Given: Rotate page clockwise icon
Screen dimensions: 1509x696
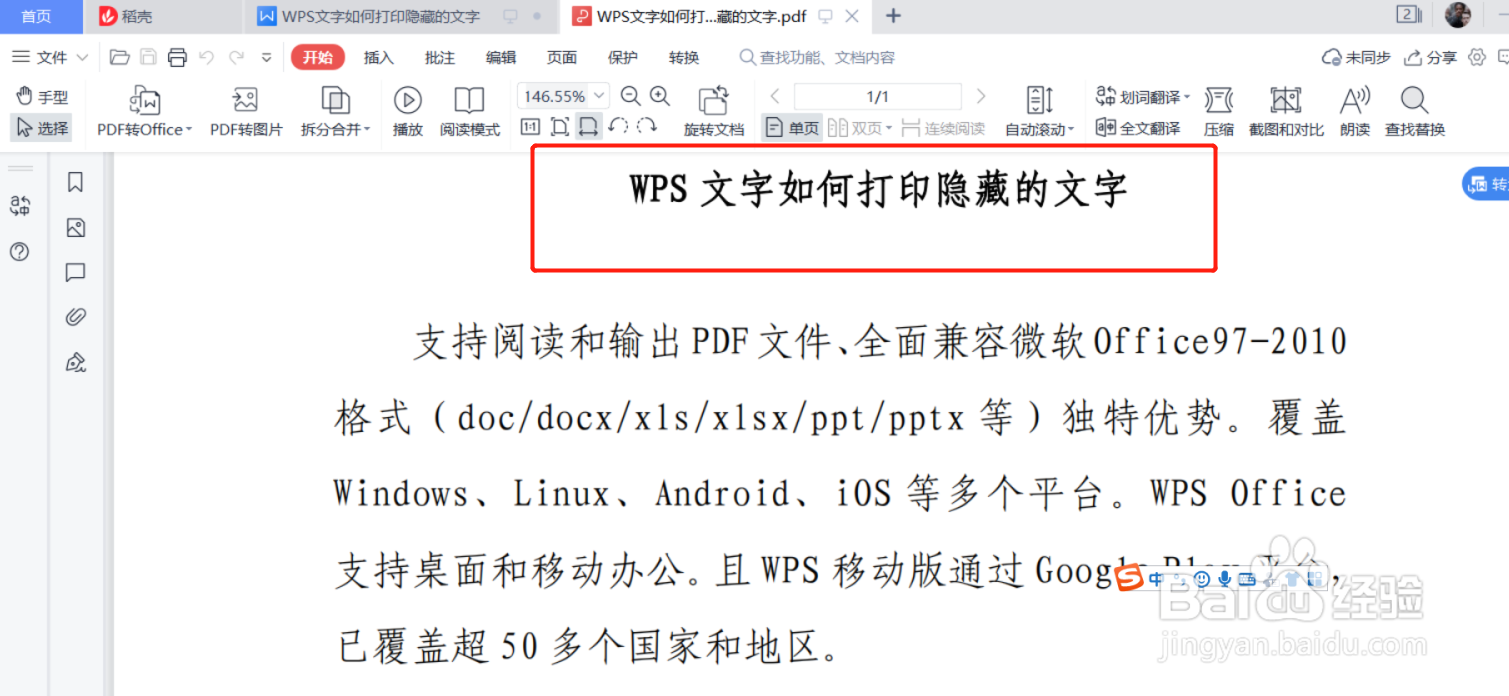Looking at the screenshot, I should click(647, 127).
